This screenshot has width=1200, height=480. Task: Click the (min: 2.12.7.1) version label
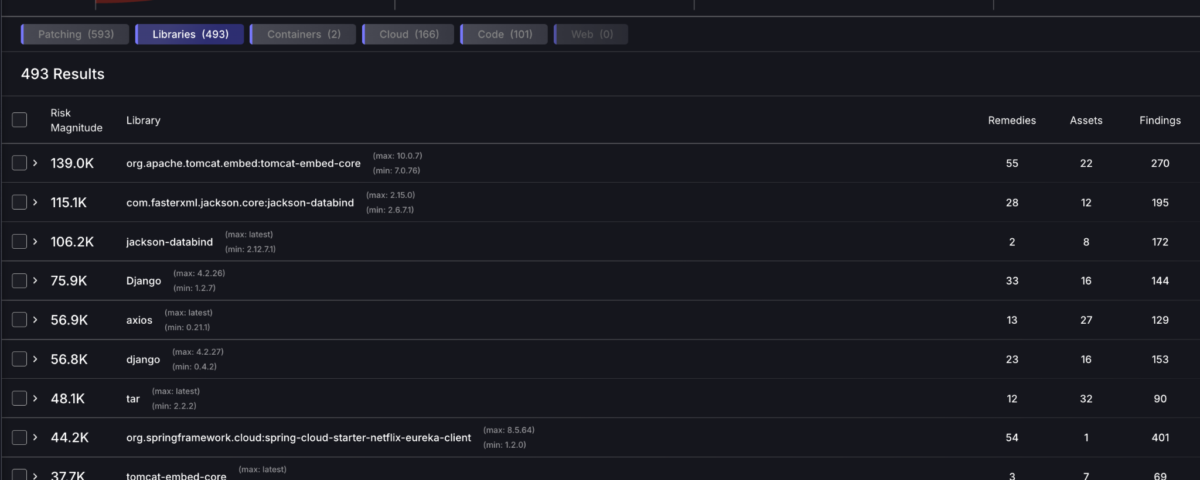click(x=250, y=248)
